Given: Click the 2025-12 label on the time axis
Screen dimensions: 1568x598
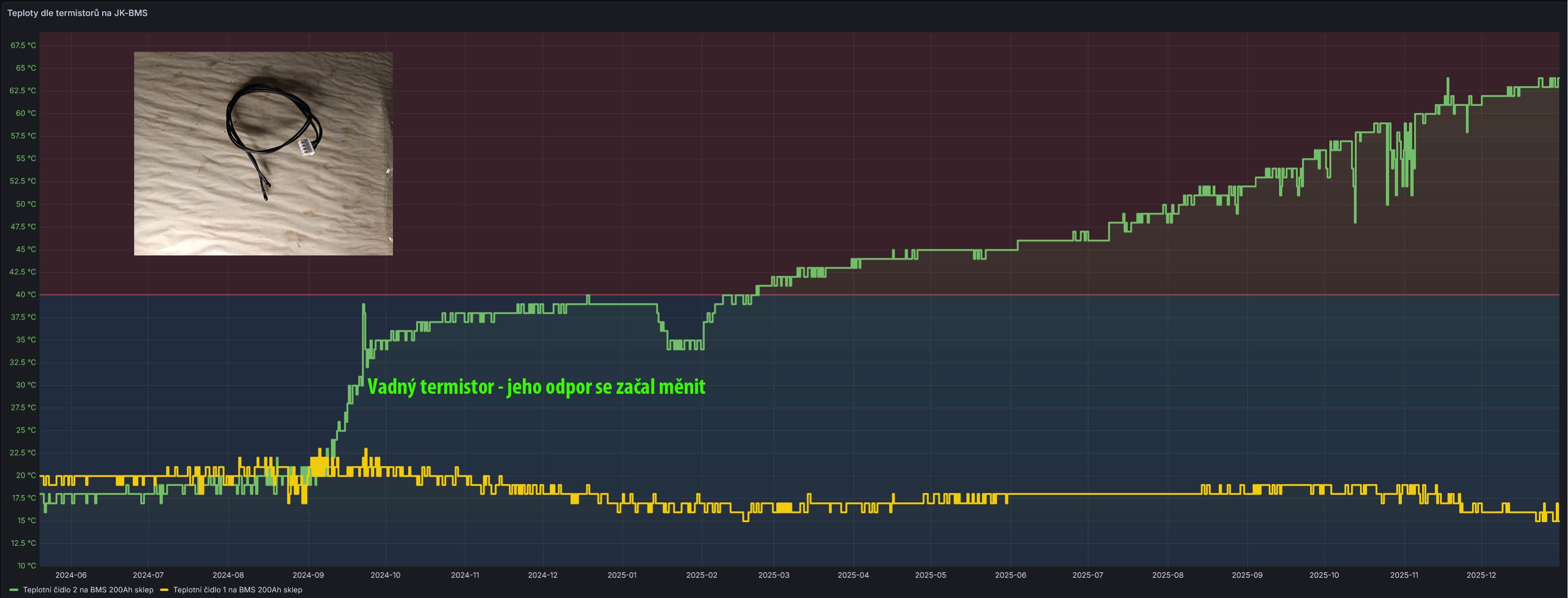Looking at the screenshot, I should click(1480, 575).
